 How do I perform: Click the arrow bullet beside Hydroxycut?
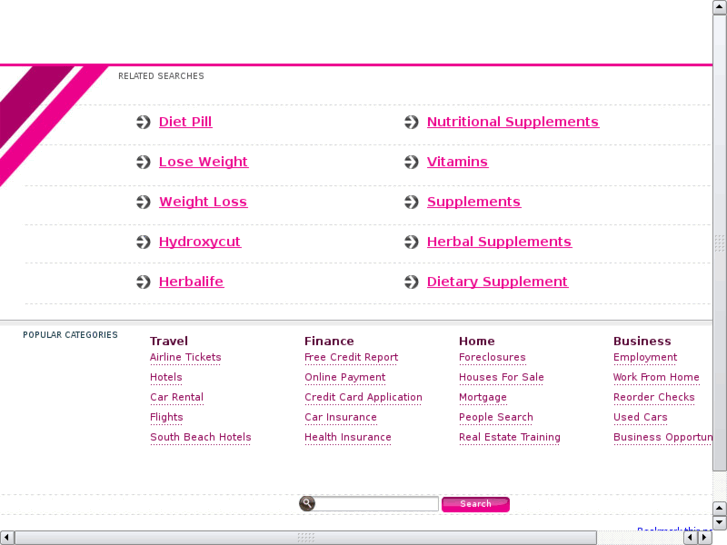tap(143, 242)
